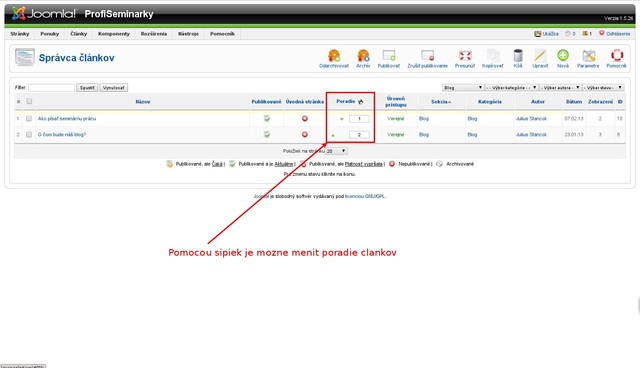Open article 'Ako písať seminárnu prácu'
Image resolution: width=640 pixels, height=368 pixels.
click(x=67, y=119)
